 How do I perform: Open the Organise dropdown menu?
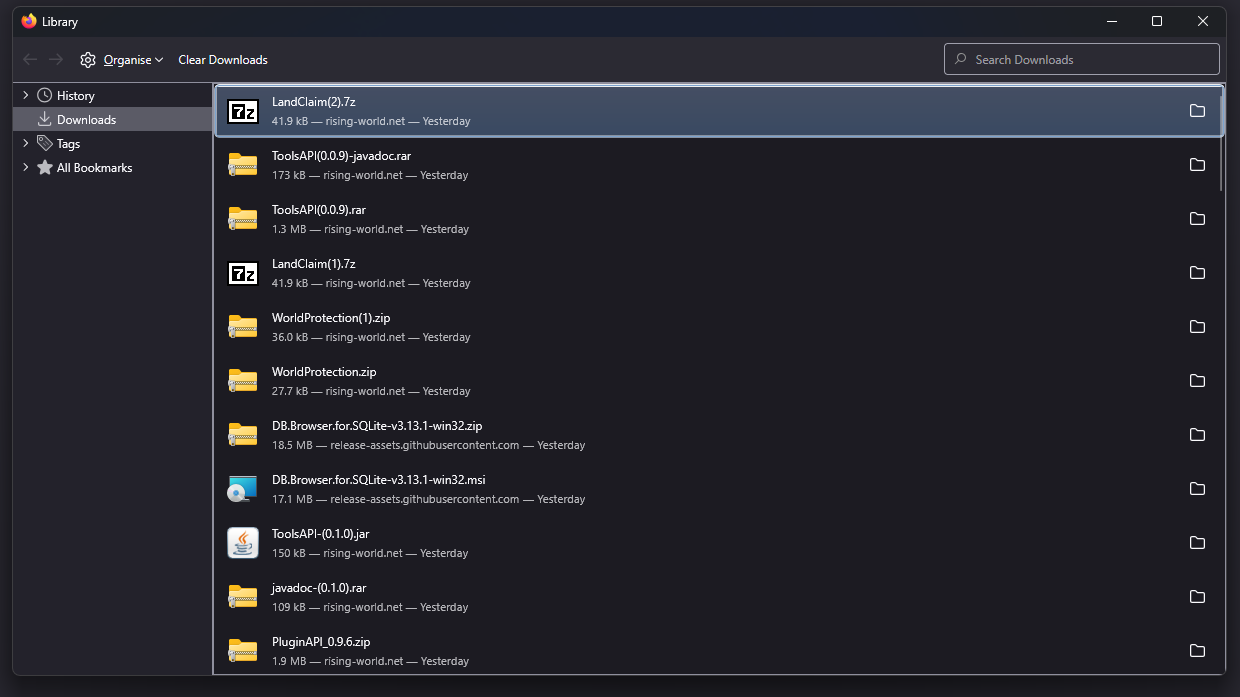pyautogui.click(x=122, y=60)
